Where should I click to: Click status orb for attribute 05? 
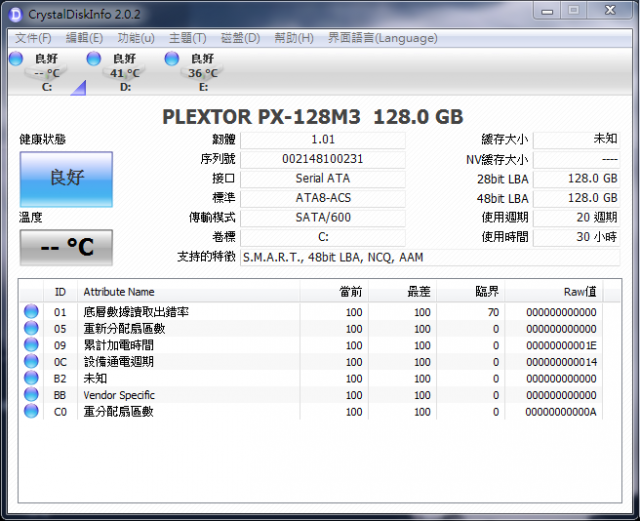pyautogui.click(x=31, y=328)
